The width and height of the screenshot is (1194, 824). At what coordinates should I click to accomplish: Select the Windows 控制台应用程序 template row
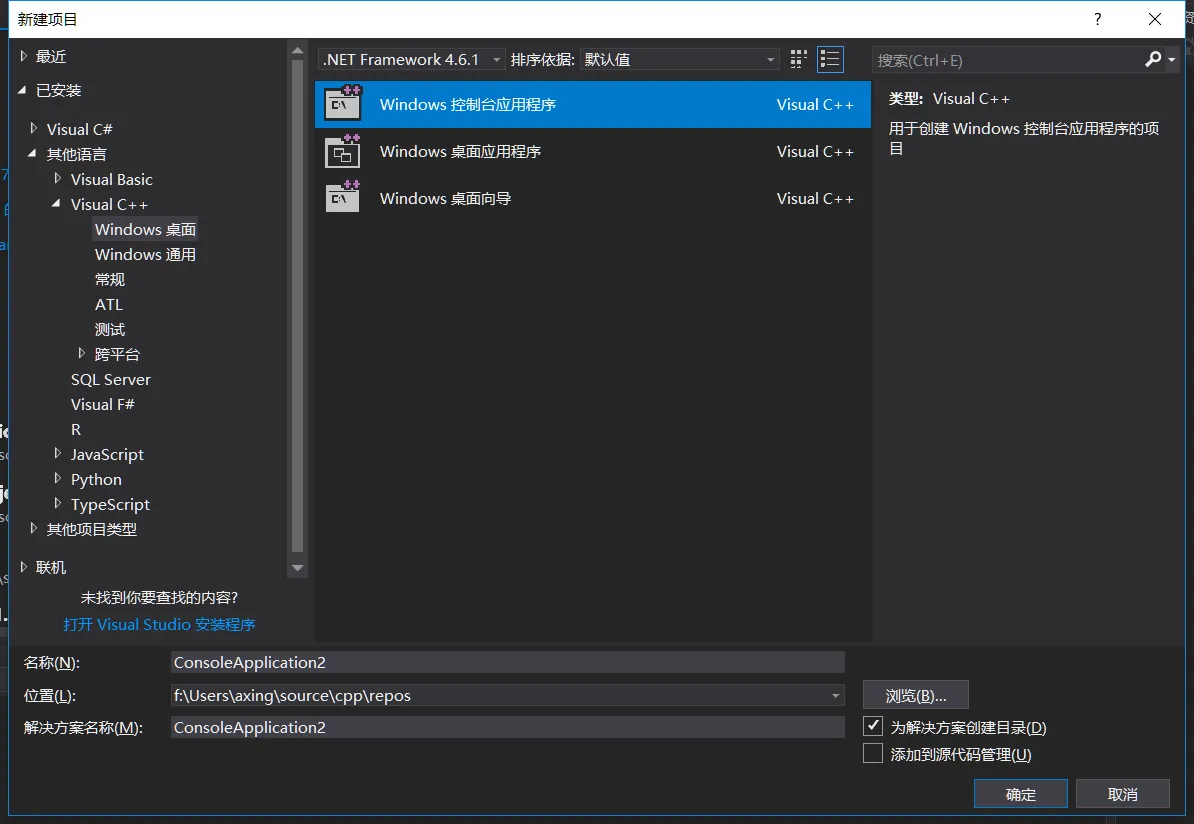[592, 104]
